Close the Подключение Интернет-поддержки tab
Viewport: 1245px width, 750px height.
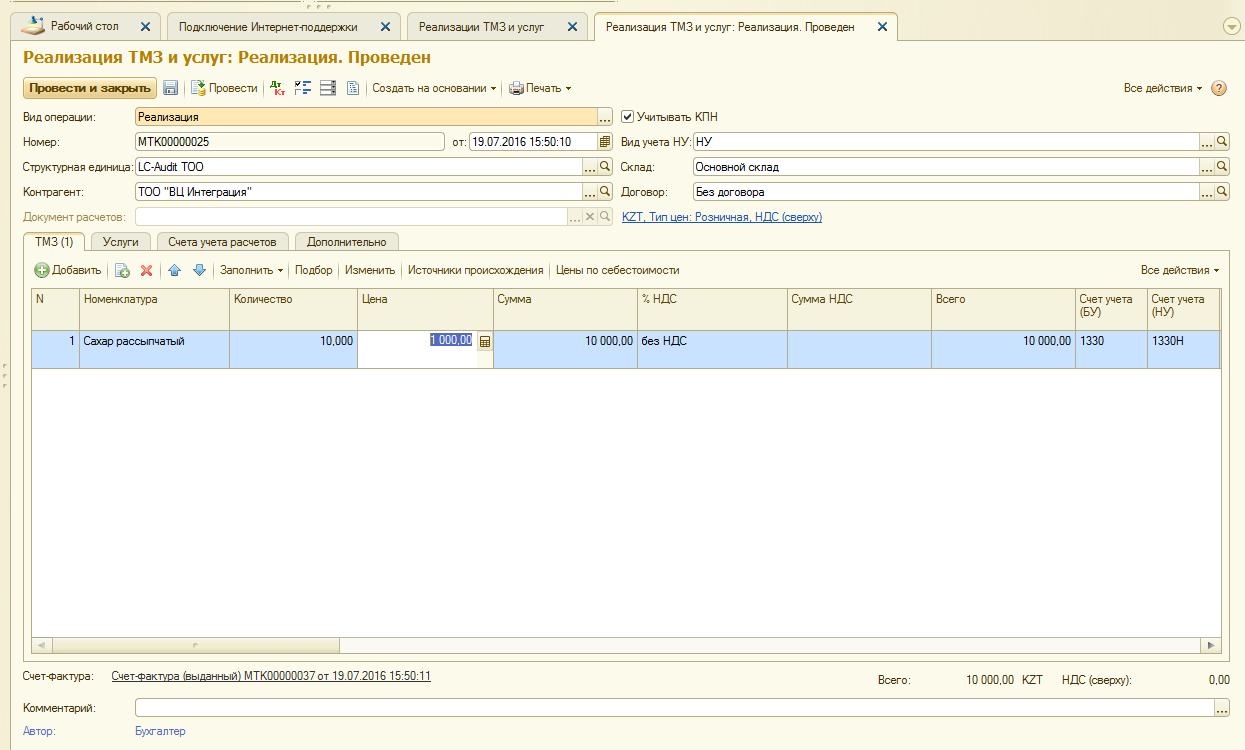pos(385,27)
